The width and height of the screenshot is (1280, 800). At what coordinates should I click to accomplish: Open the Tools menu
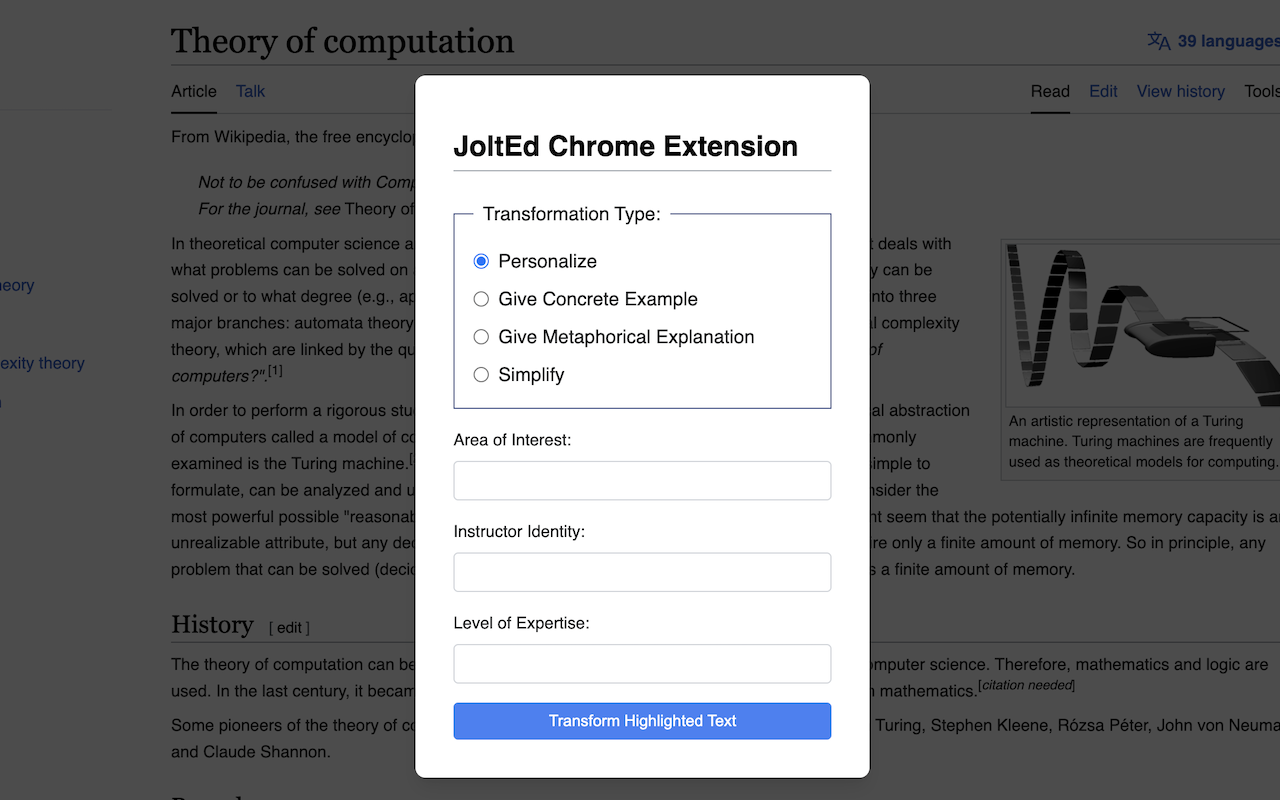[1262, 91]
